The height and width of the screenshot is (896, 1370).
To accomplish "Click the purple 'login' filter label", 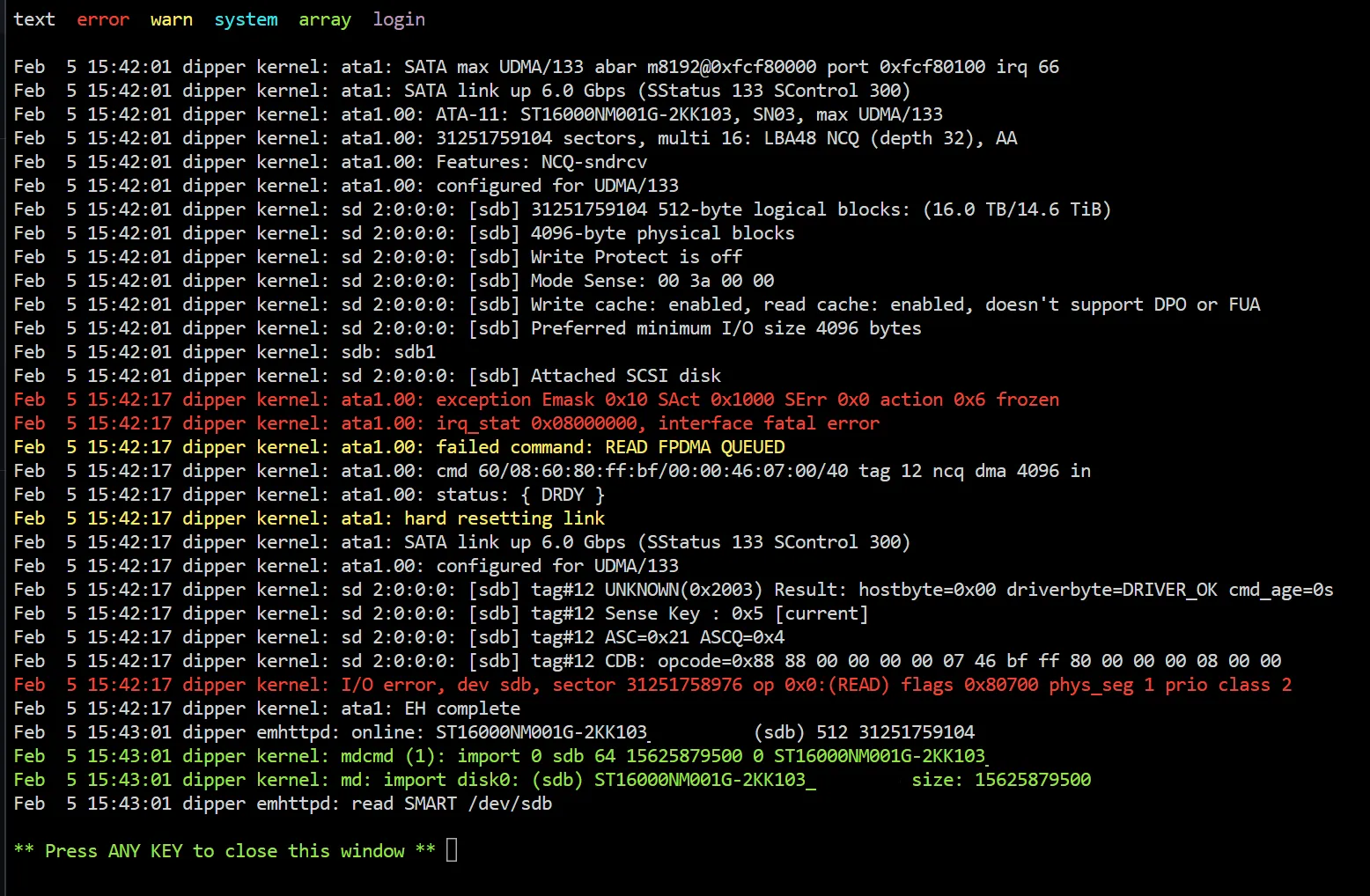I will [399, 19].
